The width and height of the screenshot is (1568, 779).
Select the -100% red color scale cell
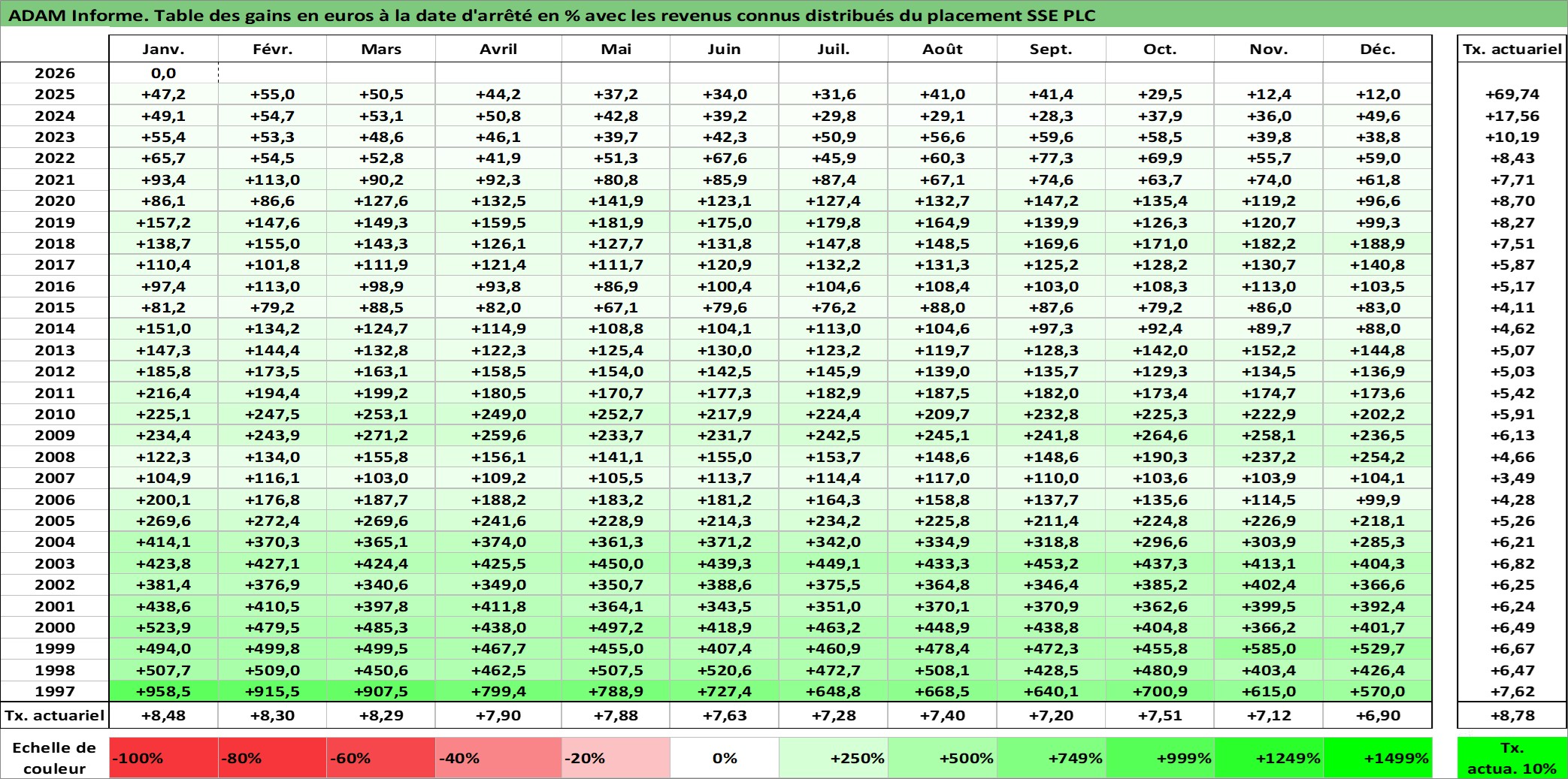164,758
